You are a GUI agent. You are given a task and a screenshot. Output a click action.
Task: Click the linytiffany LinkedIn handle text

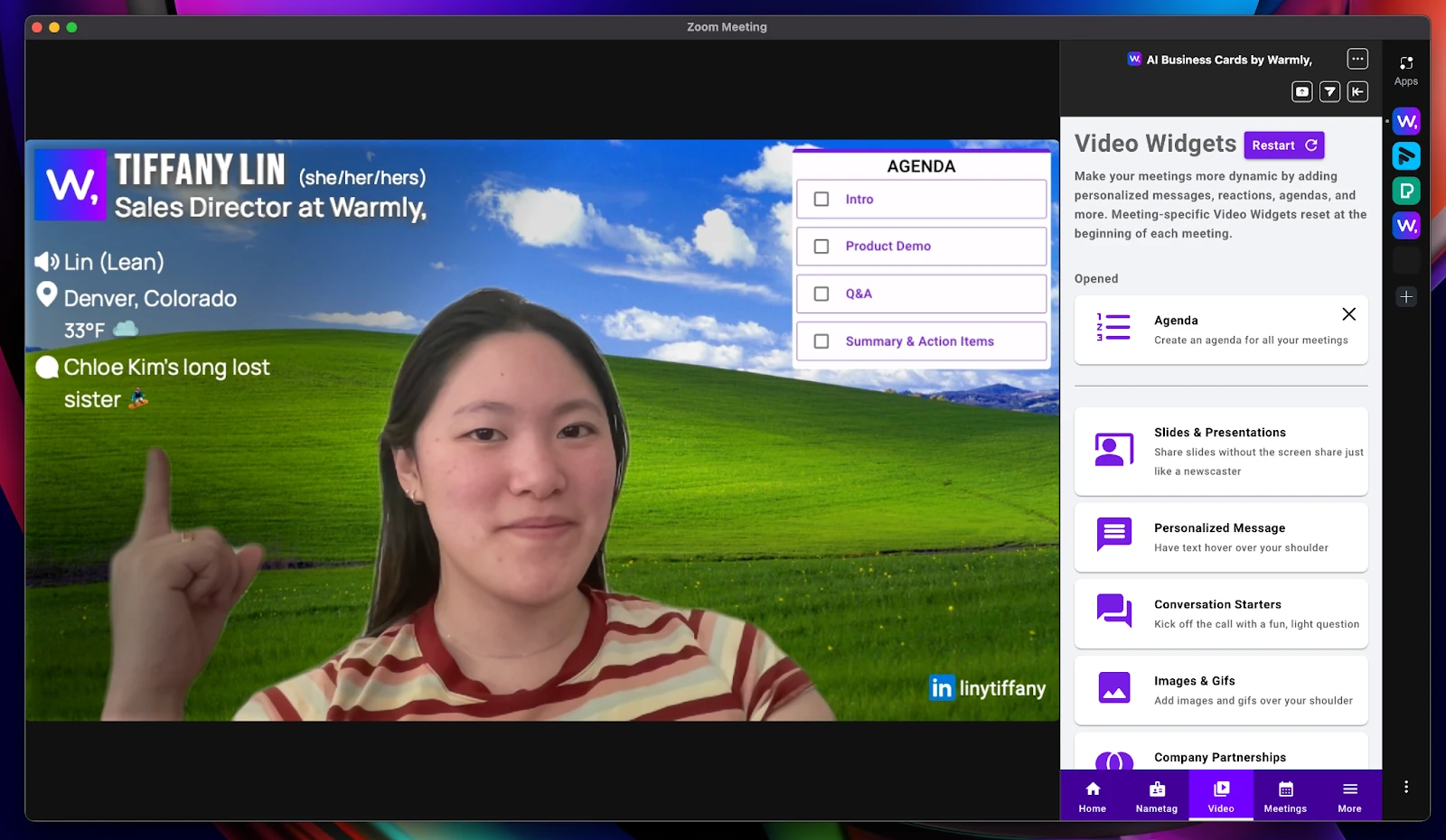click(1002, 688)
